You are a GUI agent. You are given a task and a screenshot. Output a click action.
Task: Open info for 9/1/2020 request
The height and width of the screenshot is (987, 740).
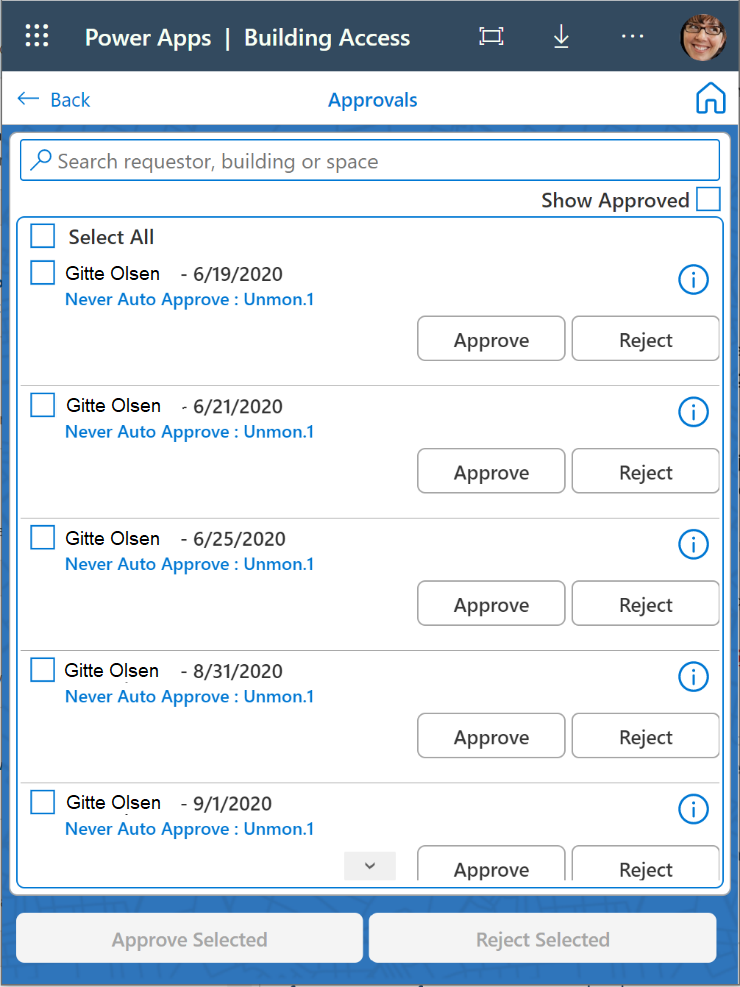pos(693,809)
